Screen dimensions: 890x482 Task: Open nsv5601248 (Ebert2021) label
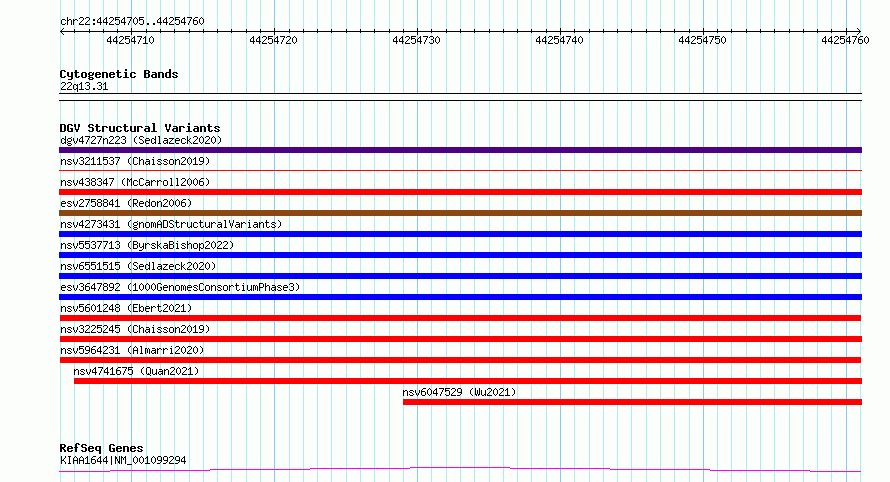coord(126,308)
